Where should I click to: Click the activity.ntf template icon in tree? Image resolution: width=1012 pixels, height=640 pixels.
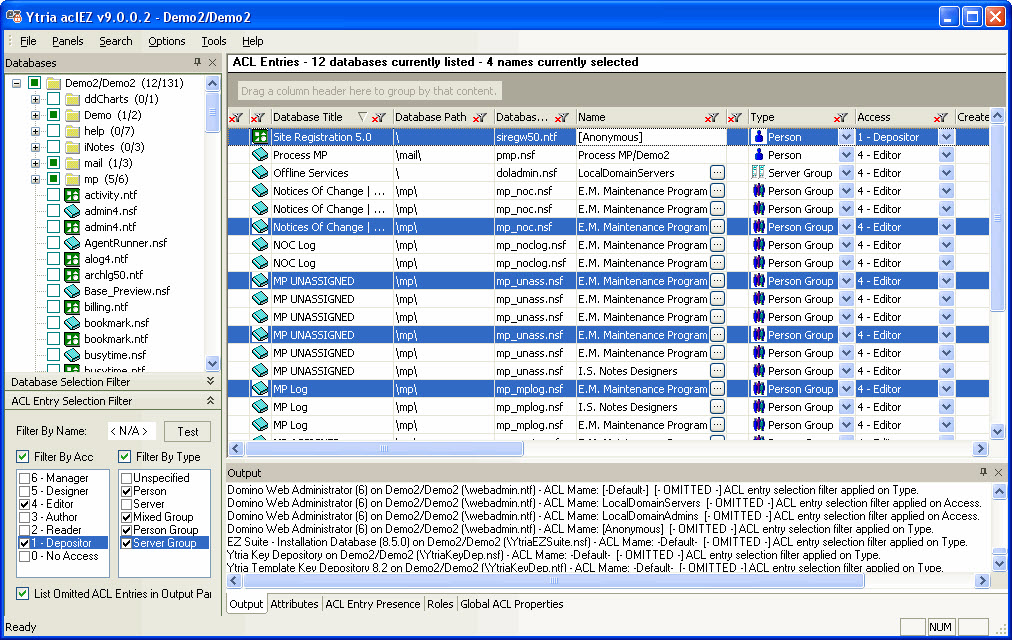(72, 195)
